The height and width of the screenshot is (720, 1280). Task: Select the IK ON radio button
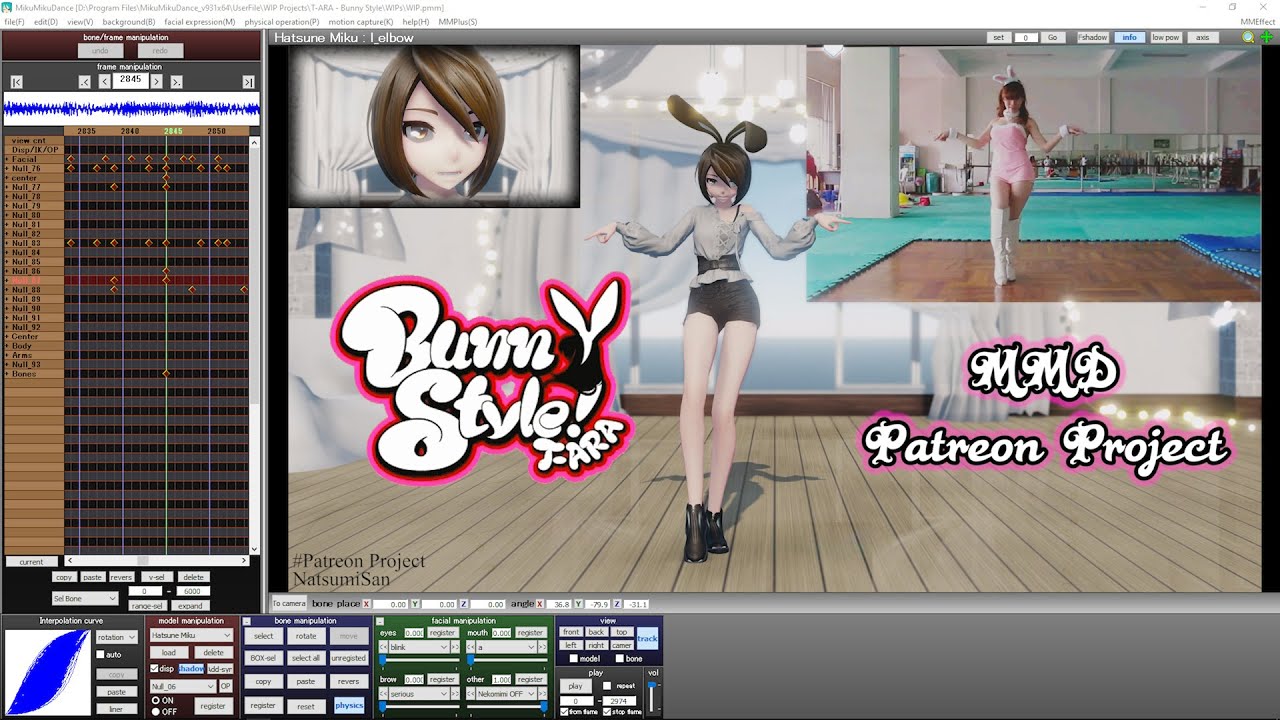tap(155, 700)
